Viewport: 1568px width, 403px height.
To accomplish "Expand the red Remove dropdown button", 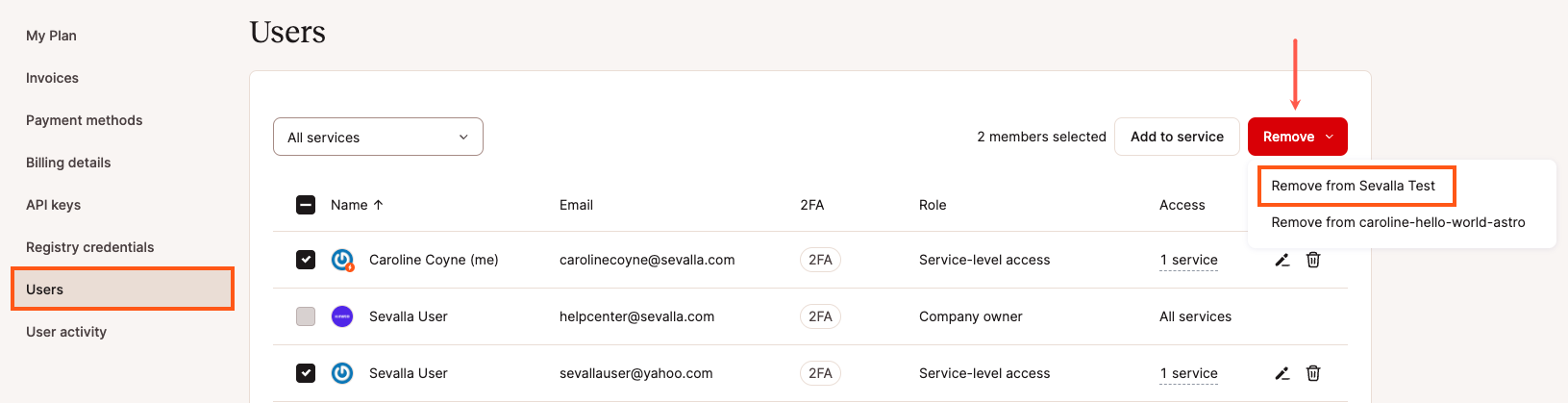I will point(1297,137).
